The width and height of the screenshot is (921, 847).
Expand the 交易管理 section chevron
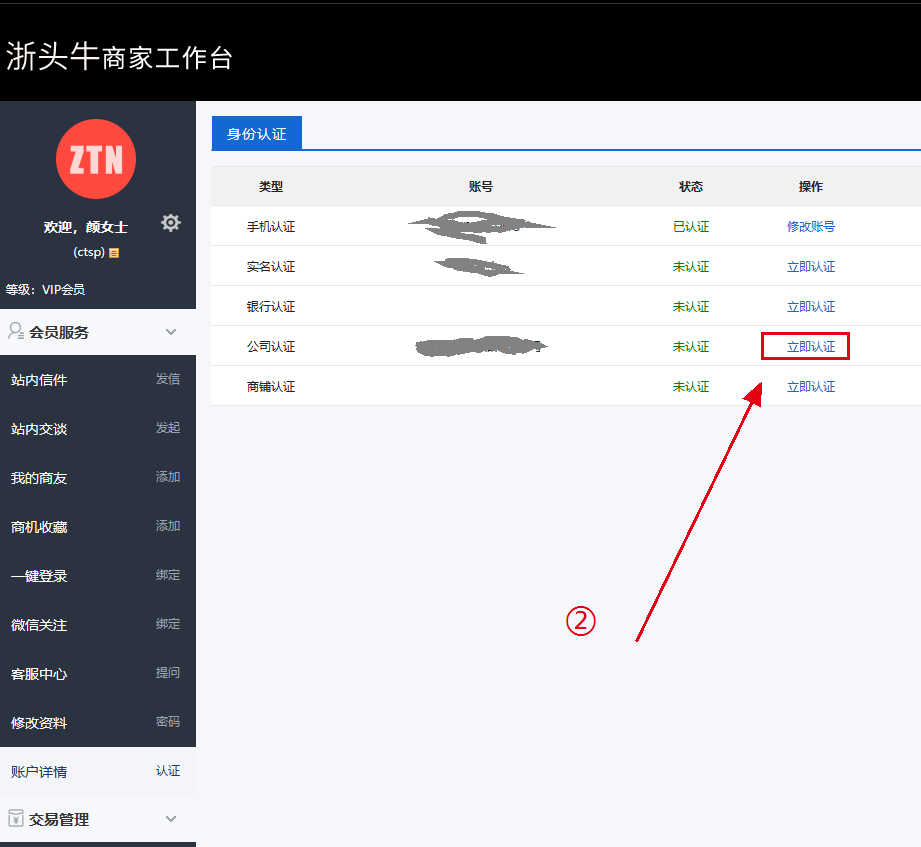coord(171,819)
